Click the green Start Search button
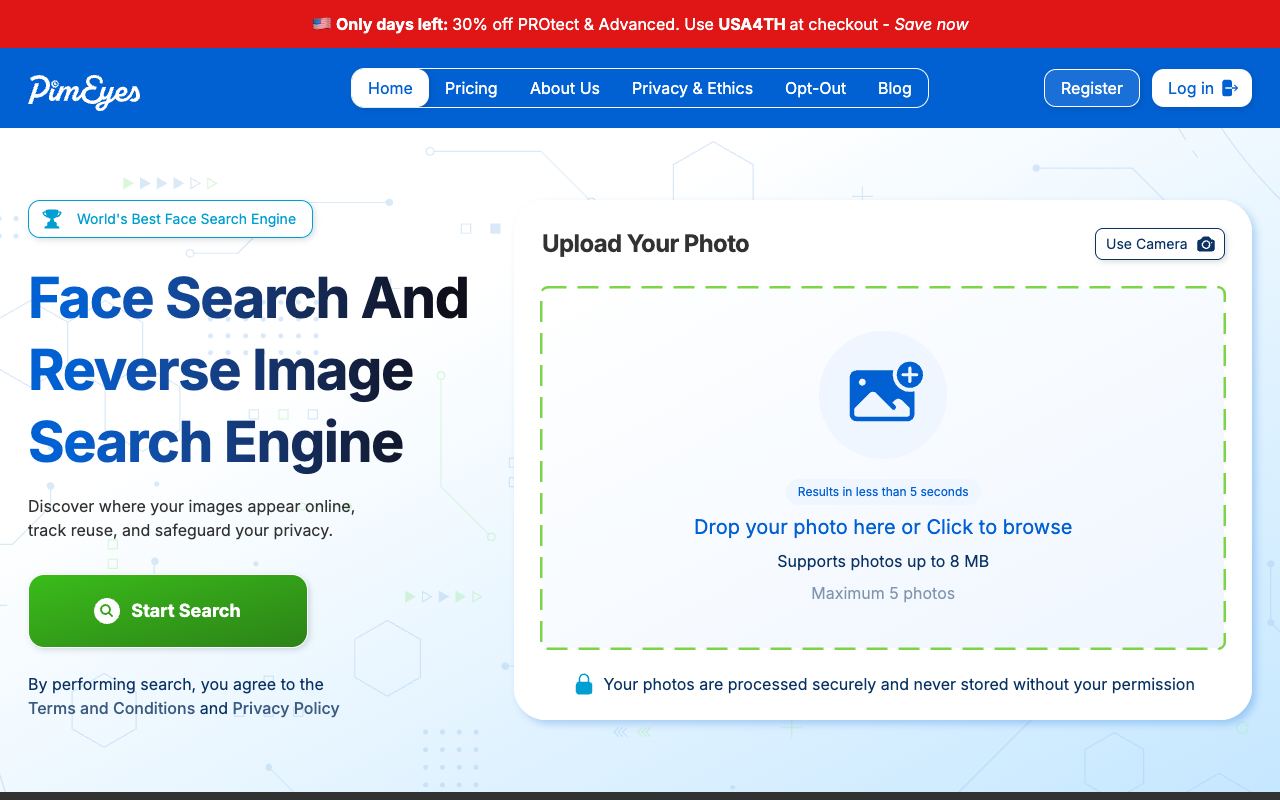1280x800 pixels. click(x=168, y=611)
